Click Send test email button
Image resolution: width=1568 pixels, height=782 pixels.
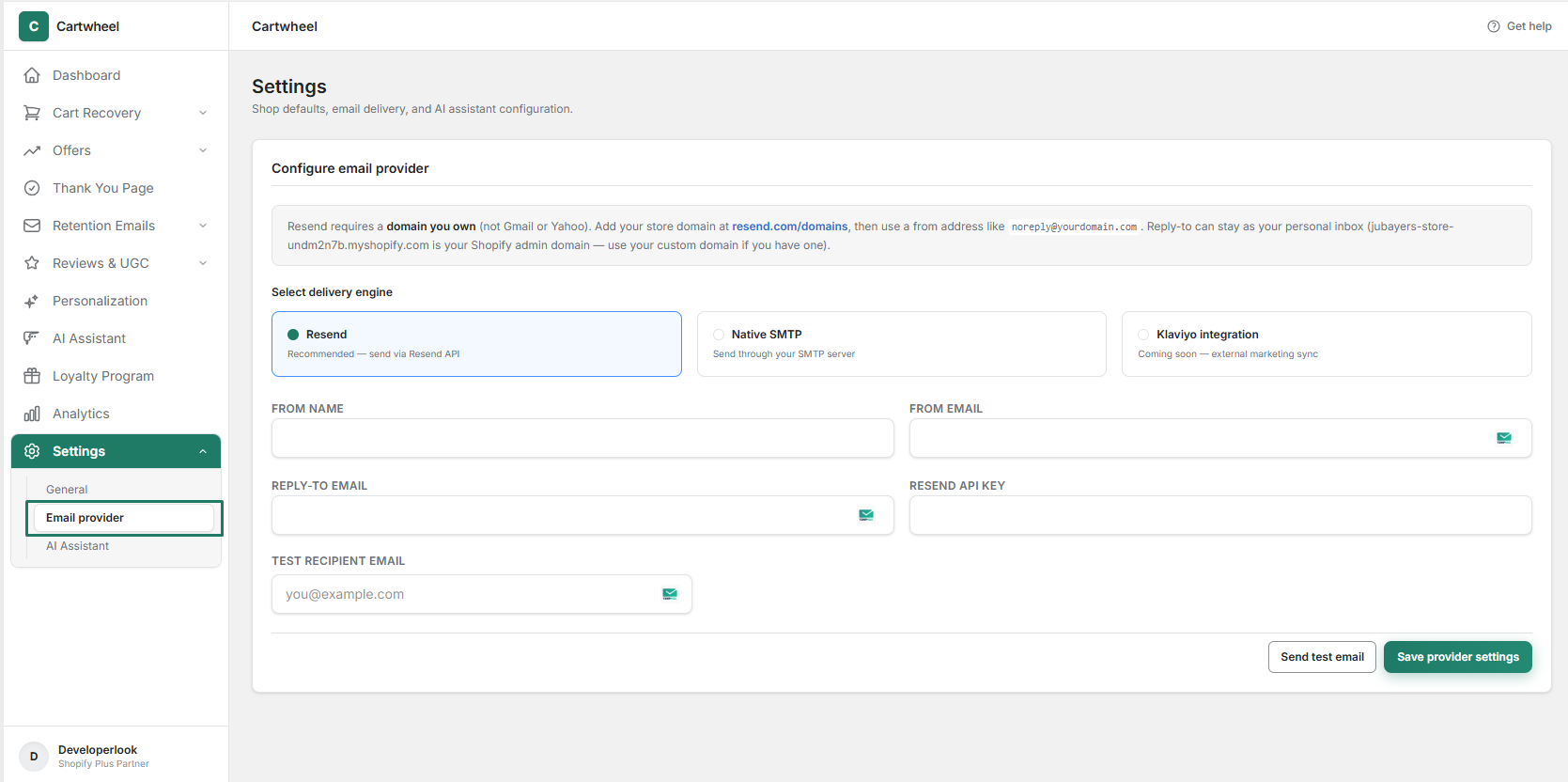pyautogui.click(x=1322, y=657)
